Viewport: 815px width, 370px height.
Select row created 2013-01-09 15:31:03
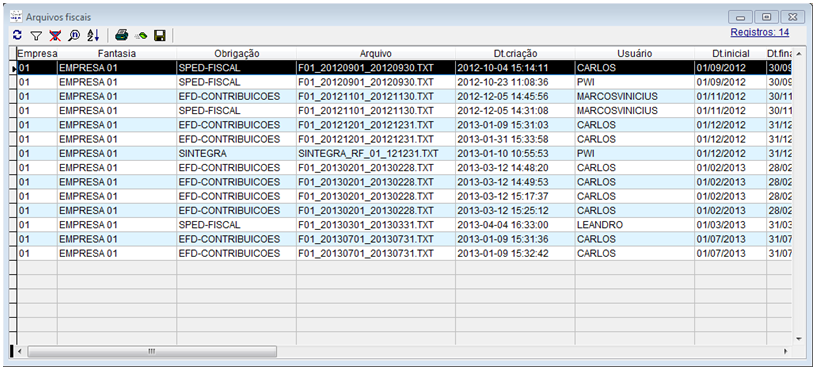coord(404,125)
